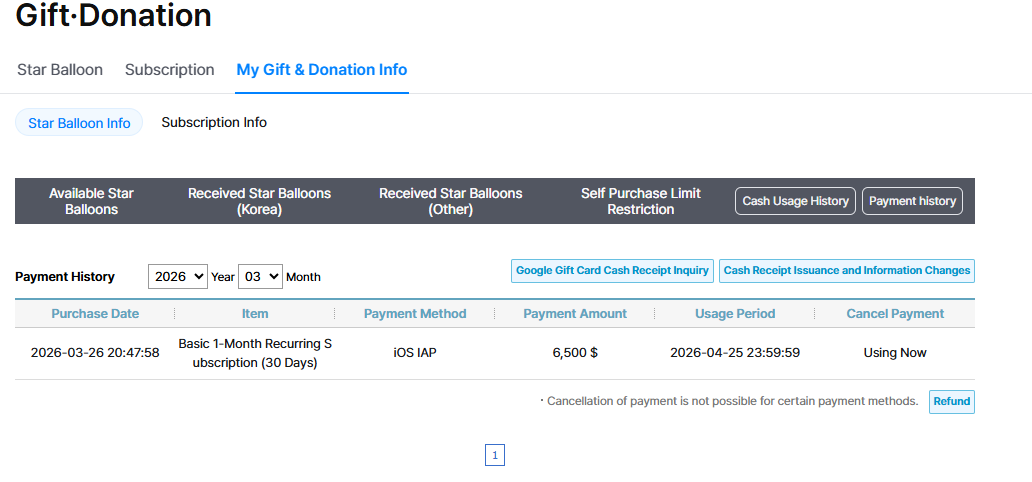Open Google Gift Card Cash Receipt Inquiry

pos(612,271)
